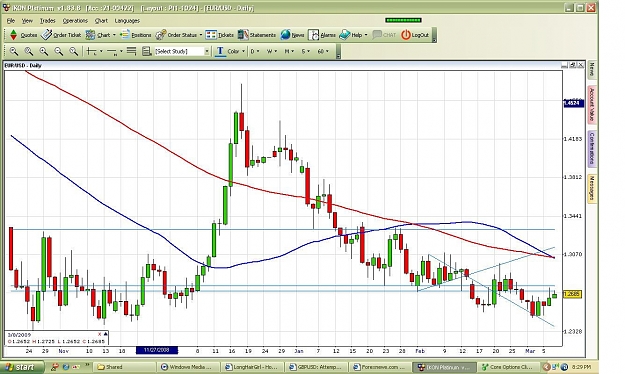625x374 pixels.
Task: Select the trend line drawing tool
Action: 112,51
